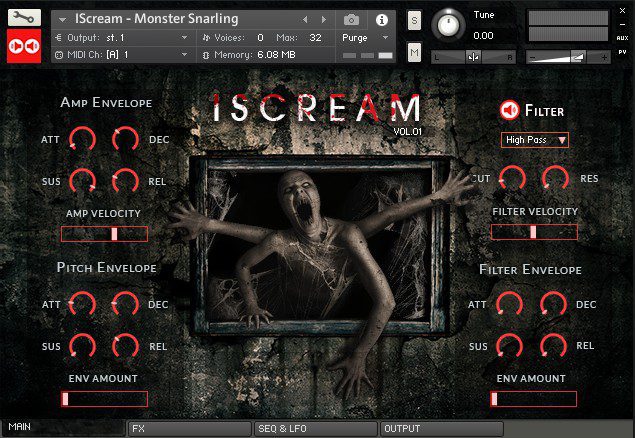Go to next instrument preset arrow
The height and width of the screenshot is (438, 635).
tap(324, 19)
